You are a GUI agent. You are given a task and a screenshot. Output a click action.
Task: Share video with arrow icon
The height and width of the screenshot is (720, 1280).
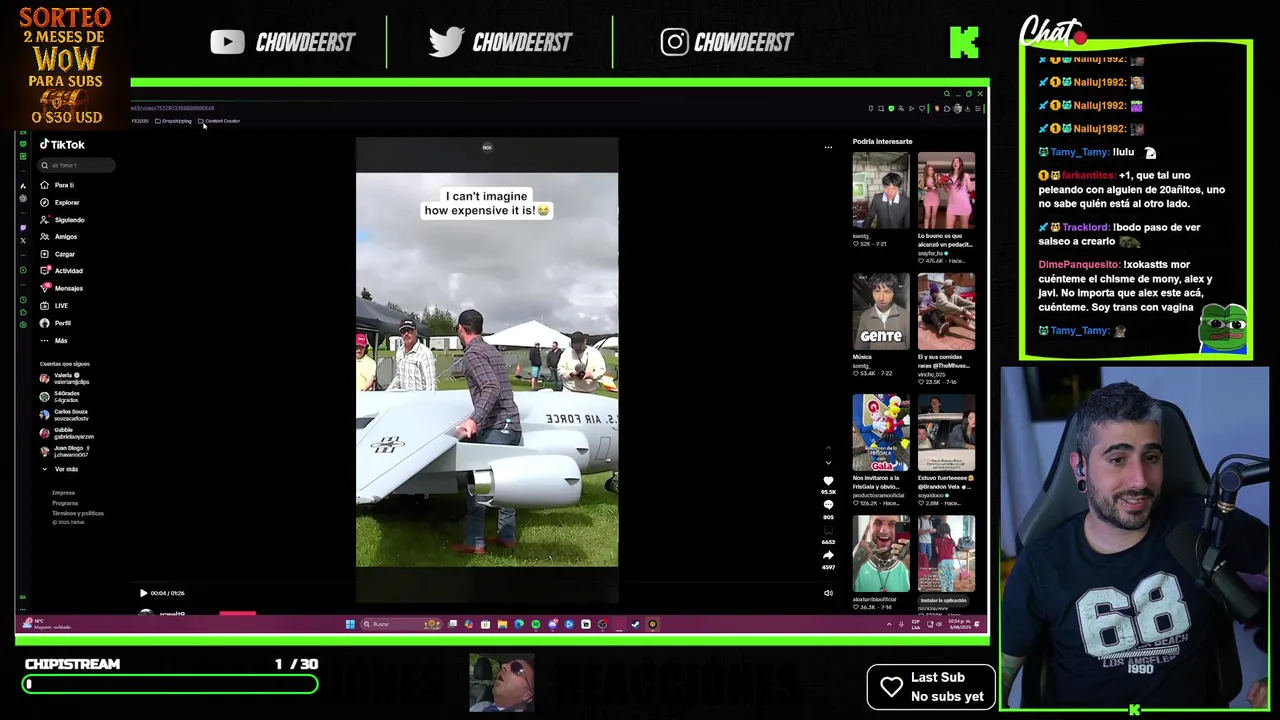[x=828, y=556]
